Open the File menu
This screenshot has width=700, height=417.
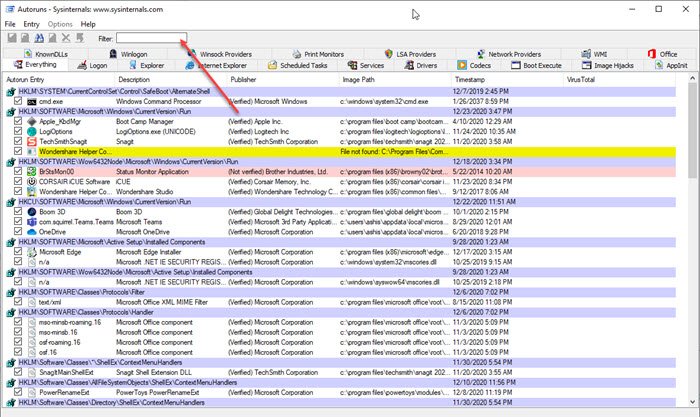tap(10, 24)
